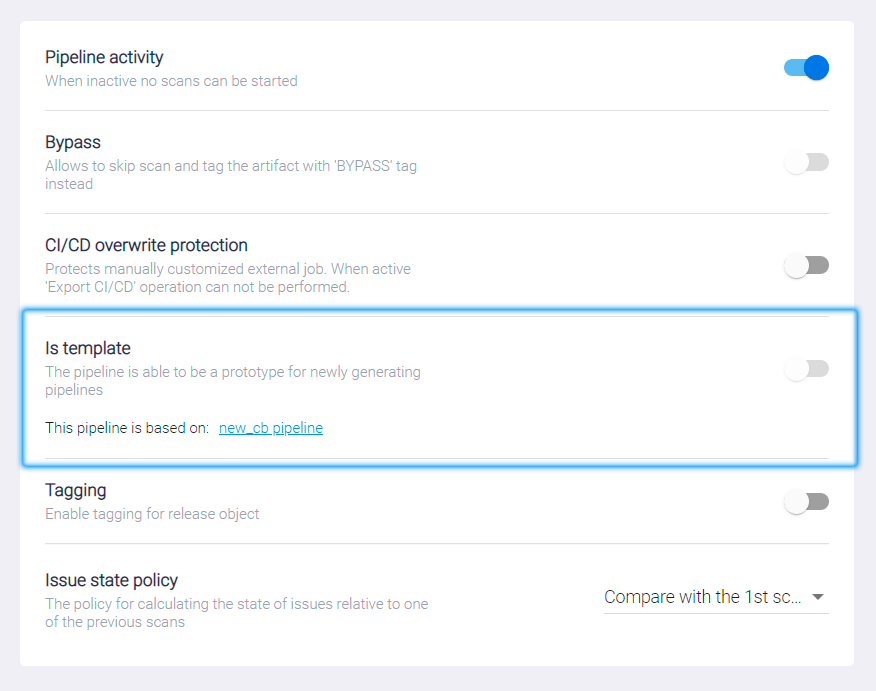Screen dimensions: 876x691
Task: Click the 'Is template' heading
Action: pos(88,348)
